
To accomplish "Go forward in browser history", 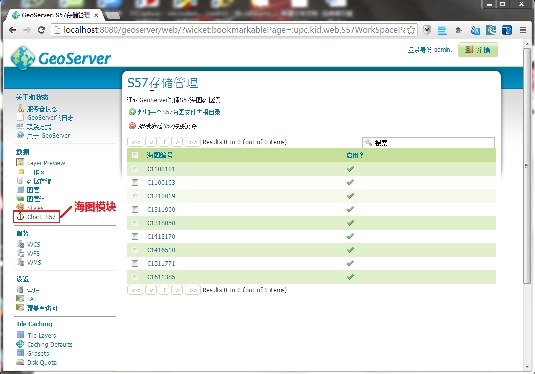I will click(x=27, y=30).
